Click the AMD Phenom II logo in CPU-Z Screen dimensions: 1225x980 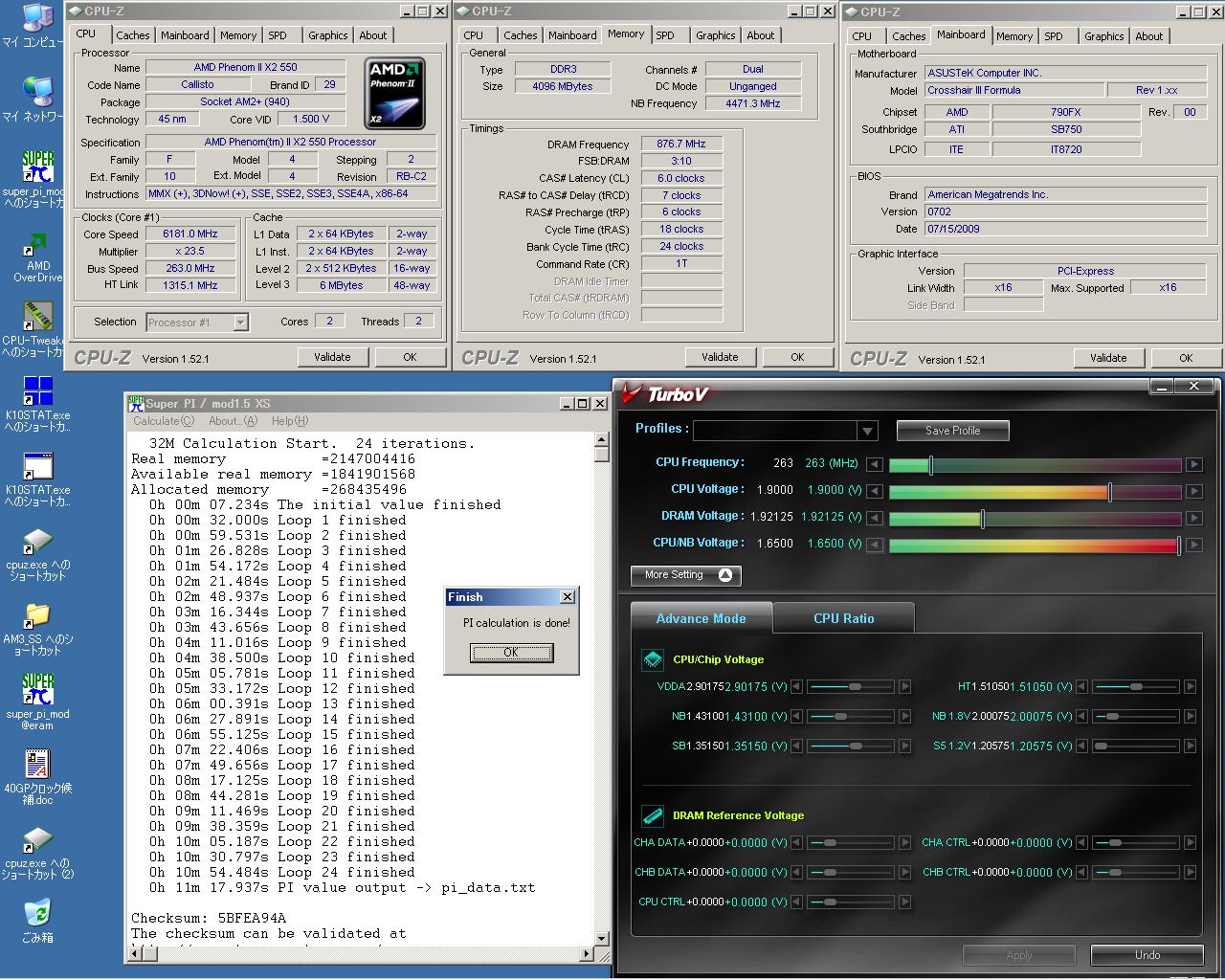coord(394,94)
